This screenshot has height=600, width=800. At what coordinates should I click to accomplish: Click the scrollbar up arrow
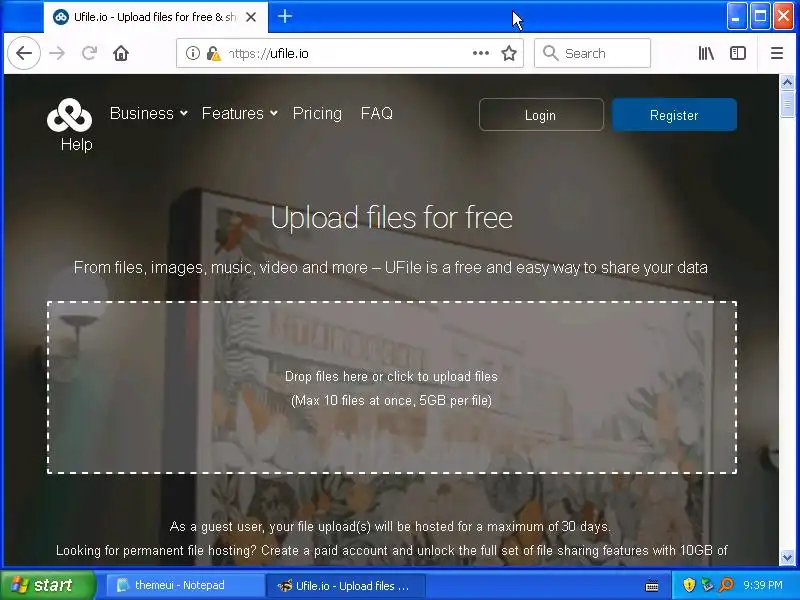click(x=787, y=82)
